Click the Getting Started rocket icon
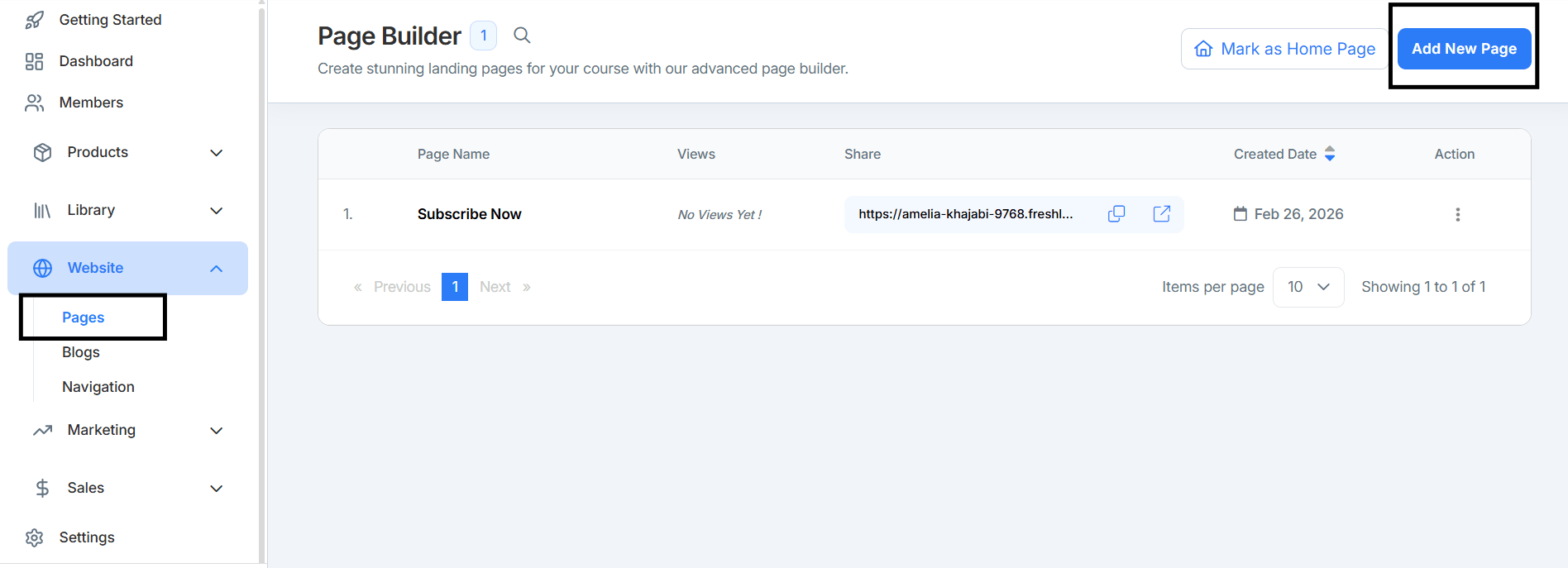The height and width of the screenshot is (568, 1568). point(35,20)
